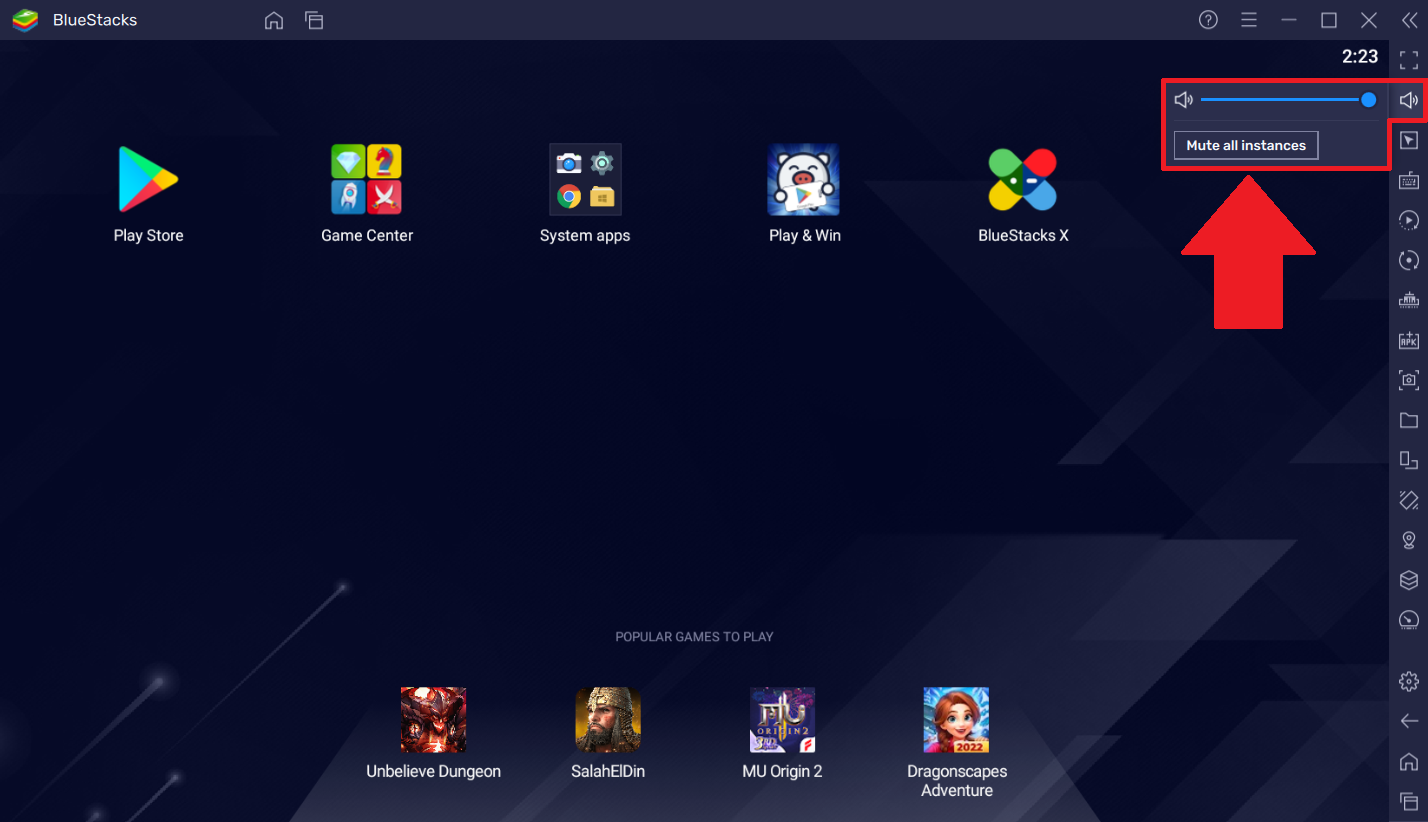Open the Macro recorder tool
Image resolution: width=1428 pixels, height=822 pixels.
click(1408, 220)
